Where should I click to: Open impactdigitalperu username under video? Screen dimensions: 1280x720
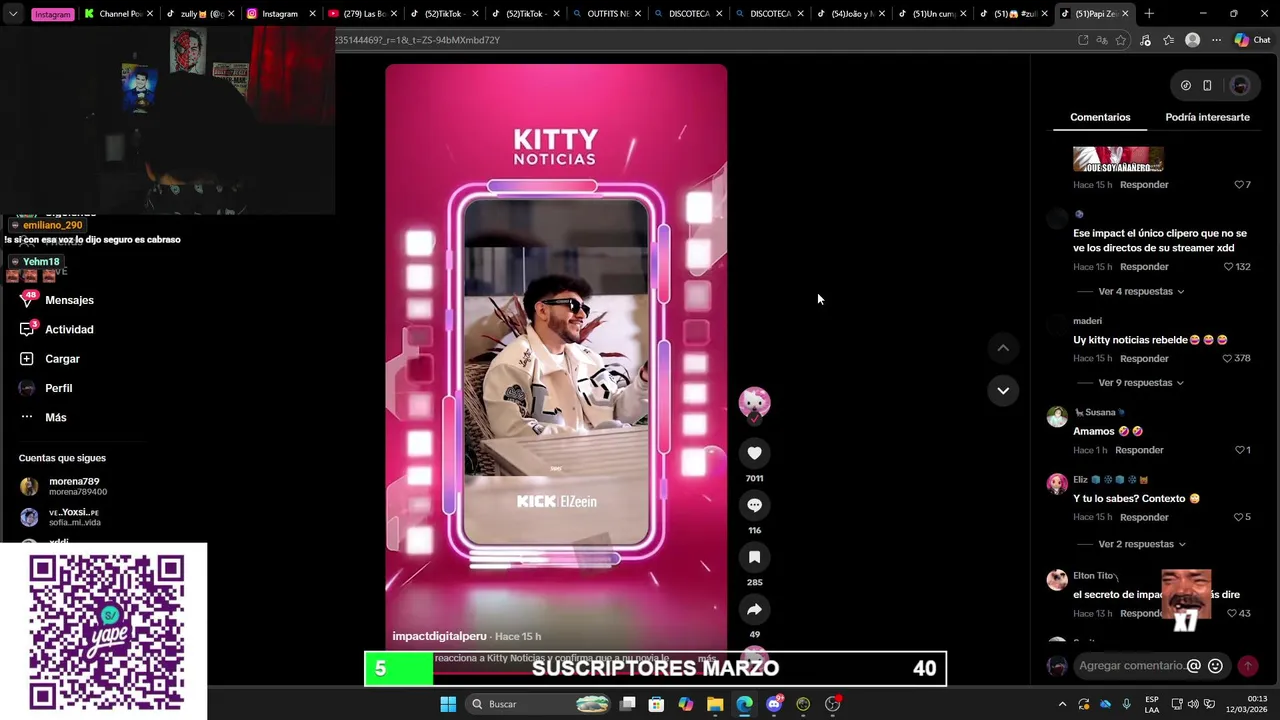439,636
